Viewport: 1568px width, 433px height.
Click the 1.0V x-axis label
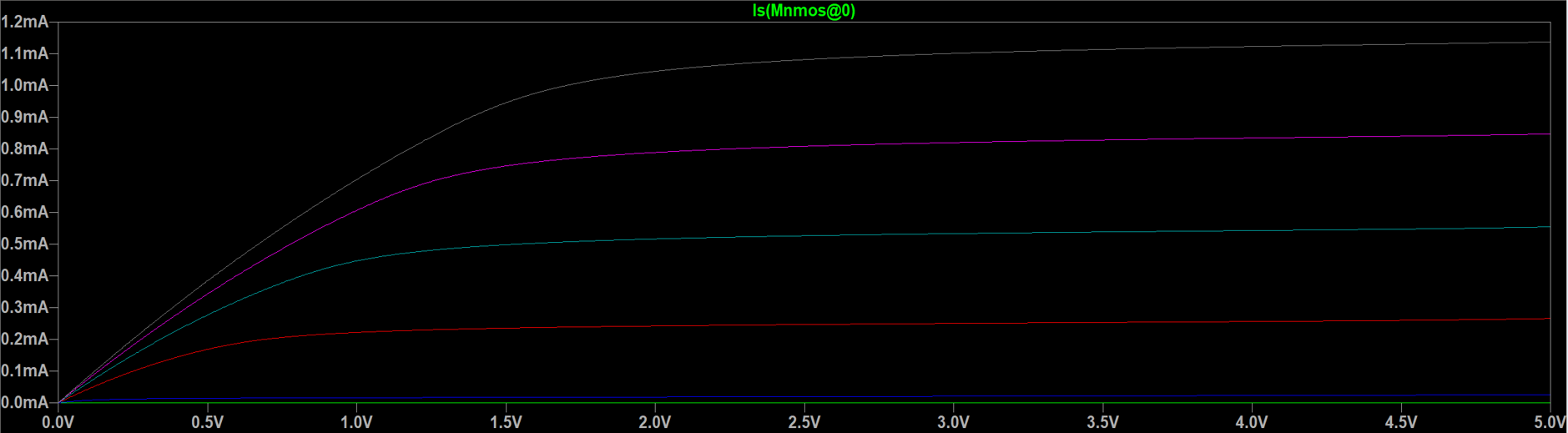click(356, 422)
